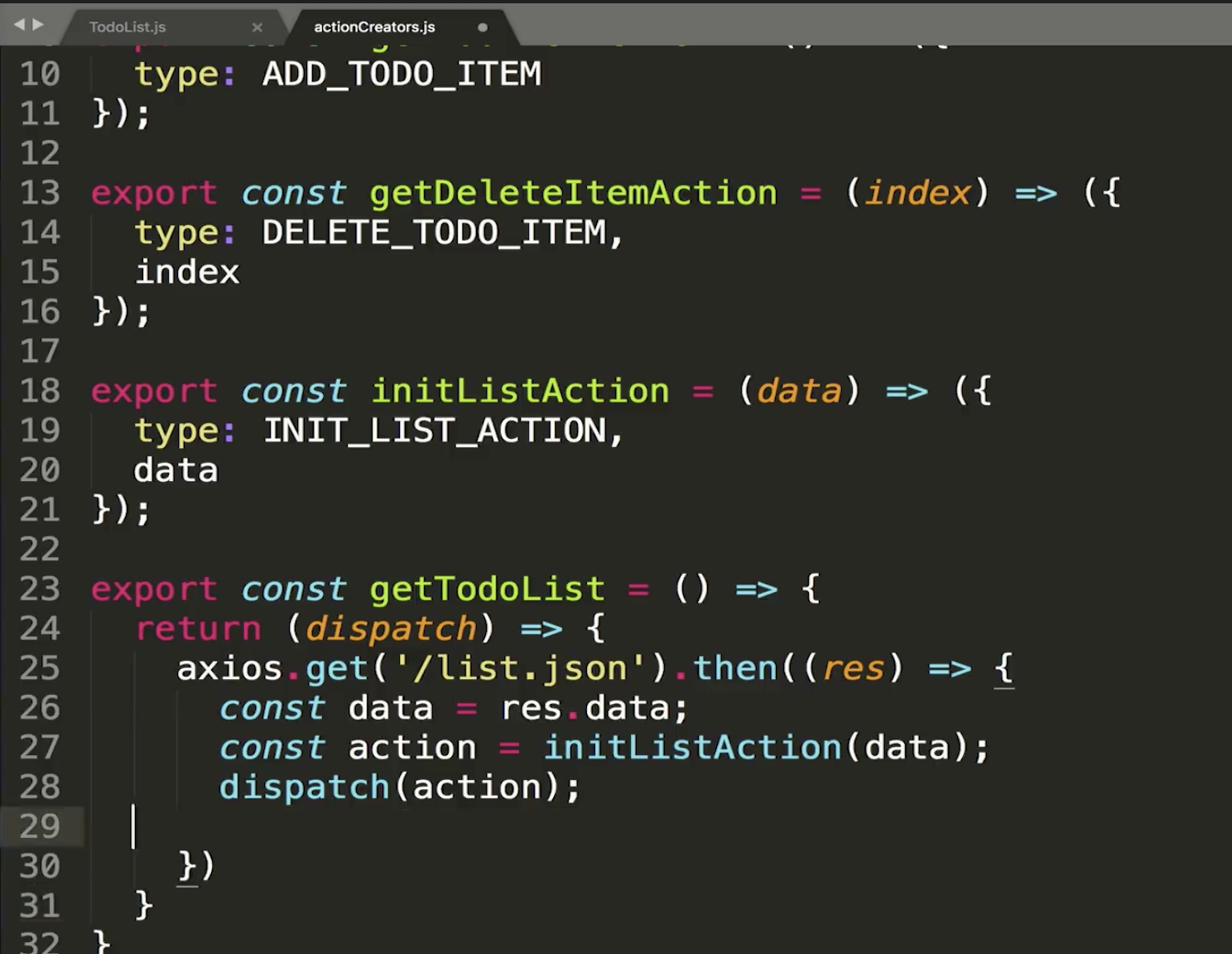
Task: Click the underlined opening brace on line 25
Action: 1003,668
